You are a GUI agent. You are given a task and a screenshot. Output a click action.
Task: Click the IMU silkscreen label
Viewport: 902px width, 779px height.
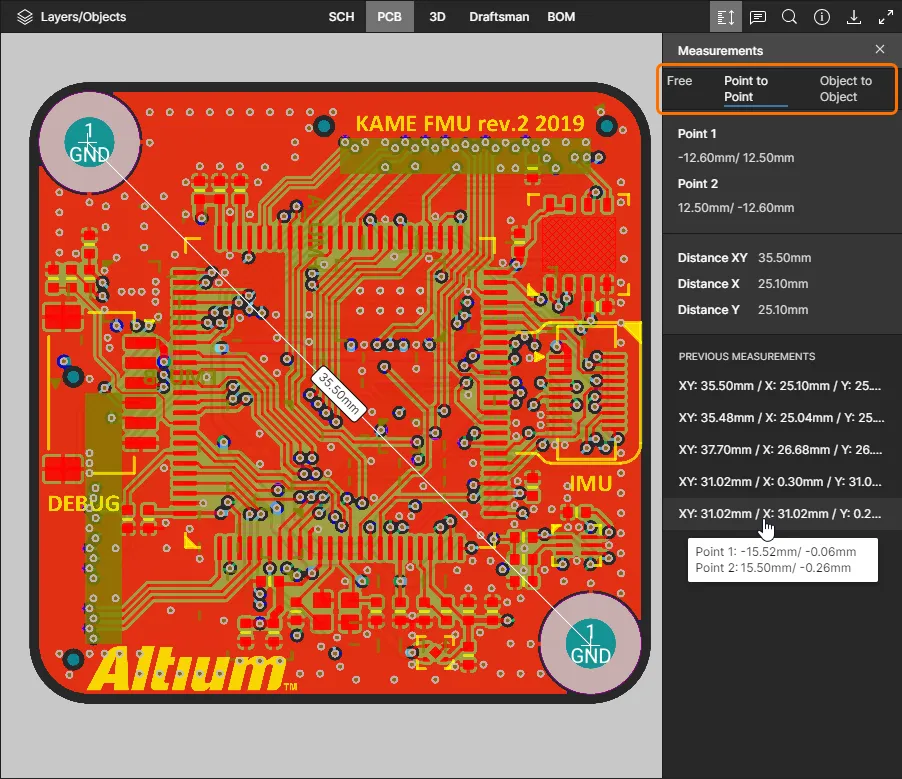pyautogui.click(x=590, y=484)
